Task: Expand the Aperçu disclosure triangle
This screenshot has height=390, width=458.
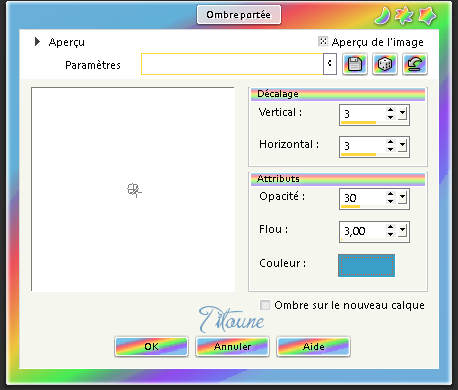Action: [37, 42]
